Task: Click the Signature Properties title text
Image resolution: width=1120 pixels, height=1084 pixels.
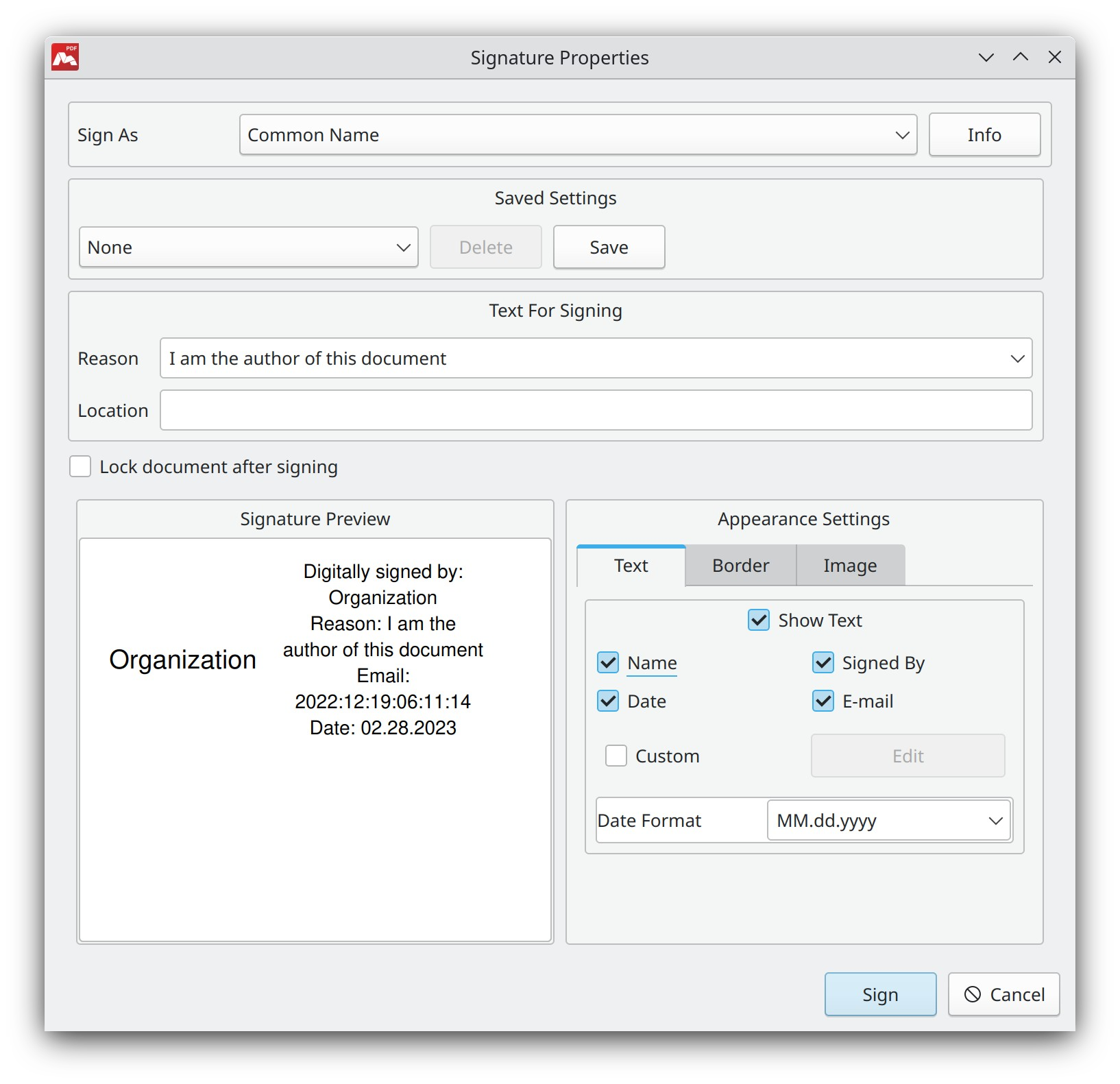Action: click(x=559, y=58)
